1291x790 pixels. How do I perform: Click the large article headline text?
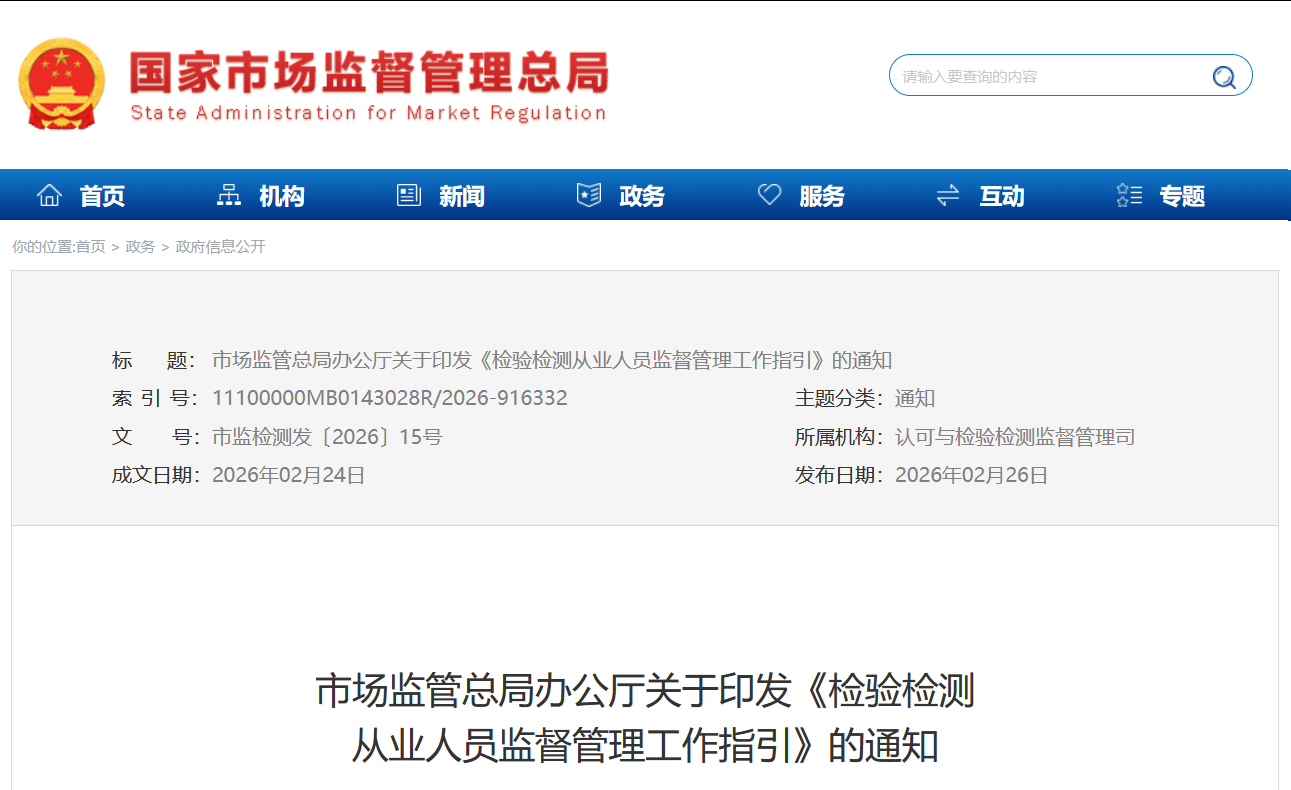tap(645, 718)
